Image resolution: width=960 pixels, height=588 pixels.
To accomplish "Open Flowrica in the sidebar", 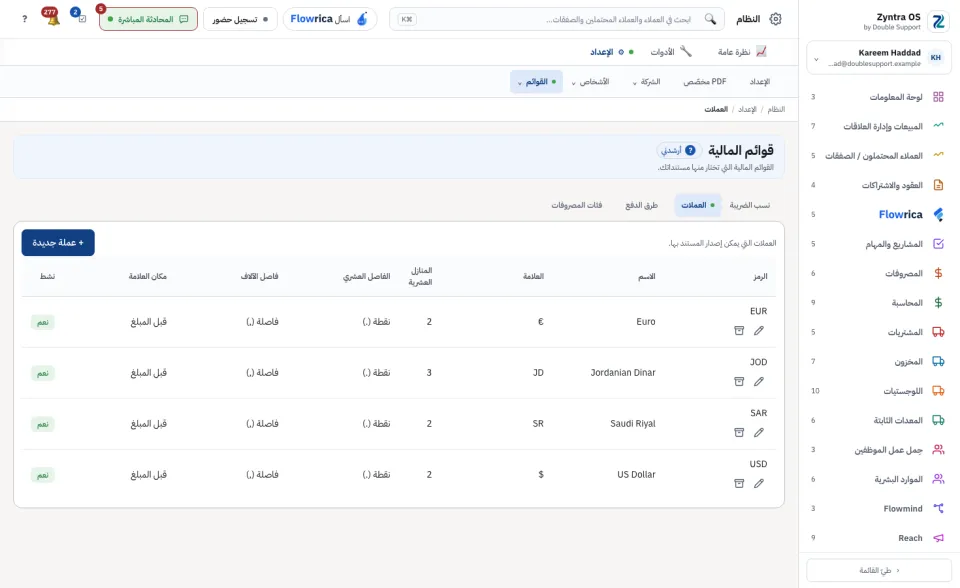I will pyautogui.click(x=877, y=214).
